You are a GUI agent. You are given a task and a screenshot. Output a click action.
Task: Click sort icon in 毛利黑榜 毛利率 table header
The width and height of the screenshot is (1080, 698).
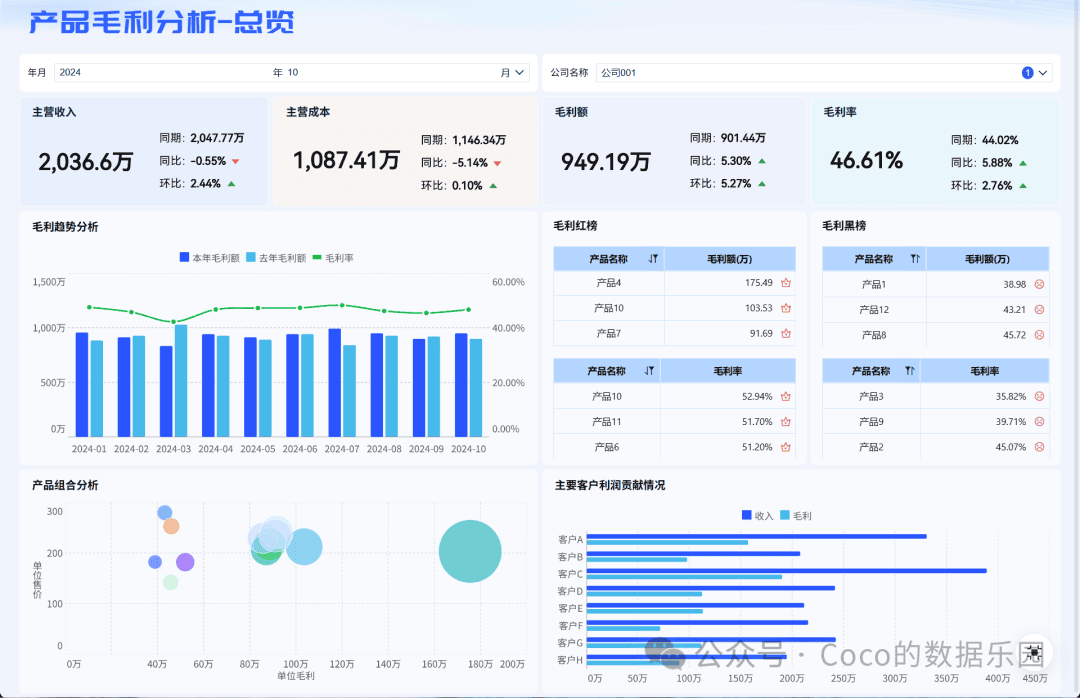click(910, 371)
